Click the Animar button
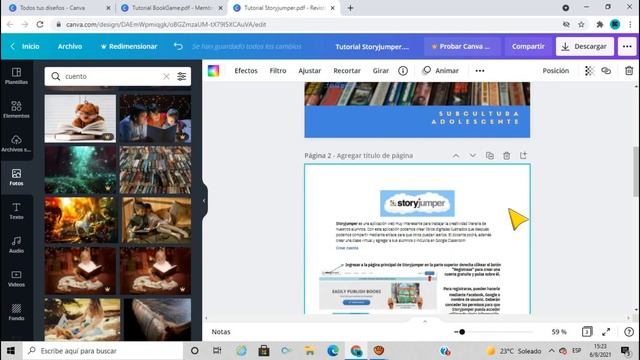Screen dimensions: 640x360 (441, 71)
